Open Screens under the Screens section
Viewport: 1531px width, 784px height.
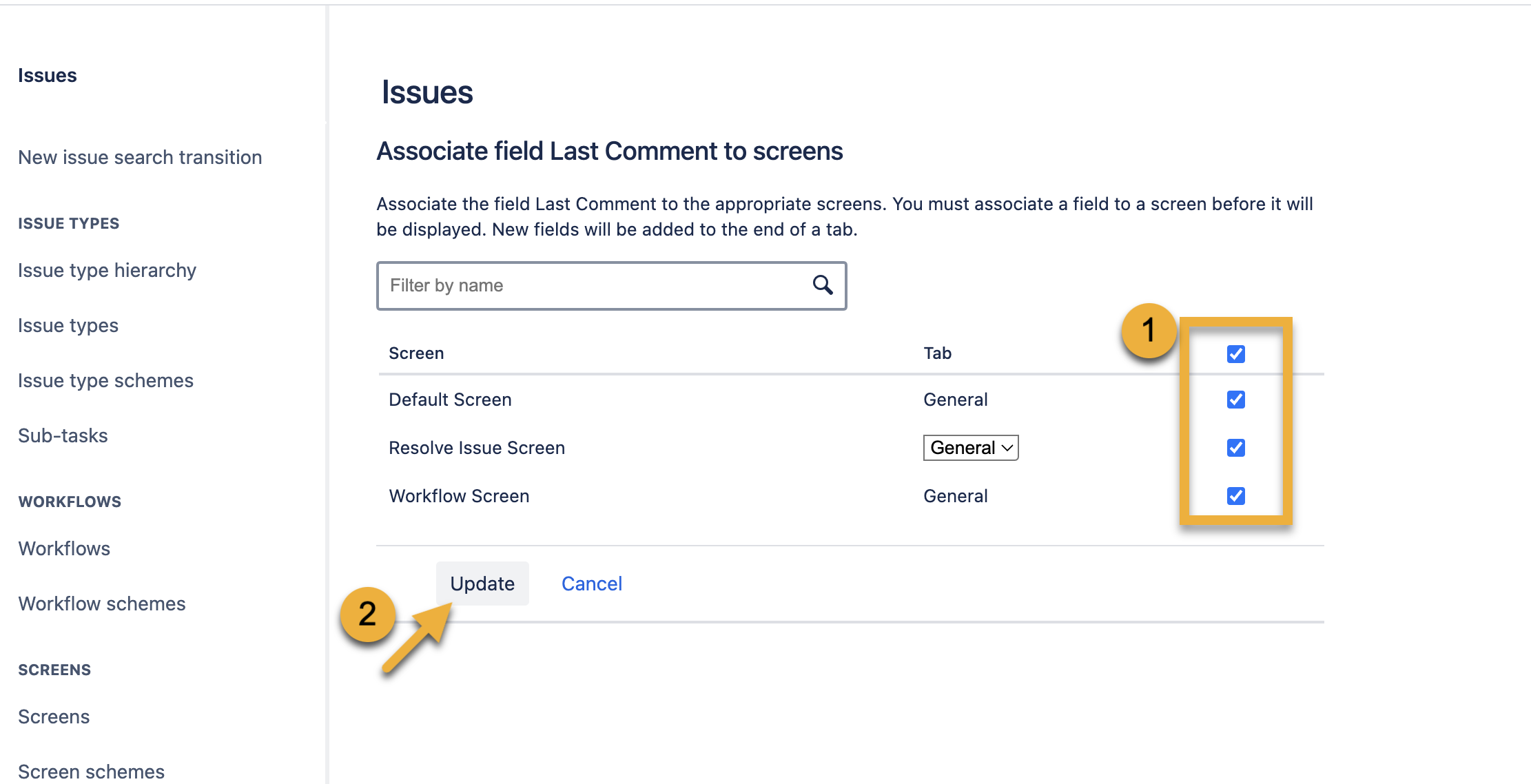coord(53,716)
